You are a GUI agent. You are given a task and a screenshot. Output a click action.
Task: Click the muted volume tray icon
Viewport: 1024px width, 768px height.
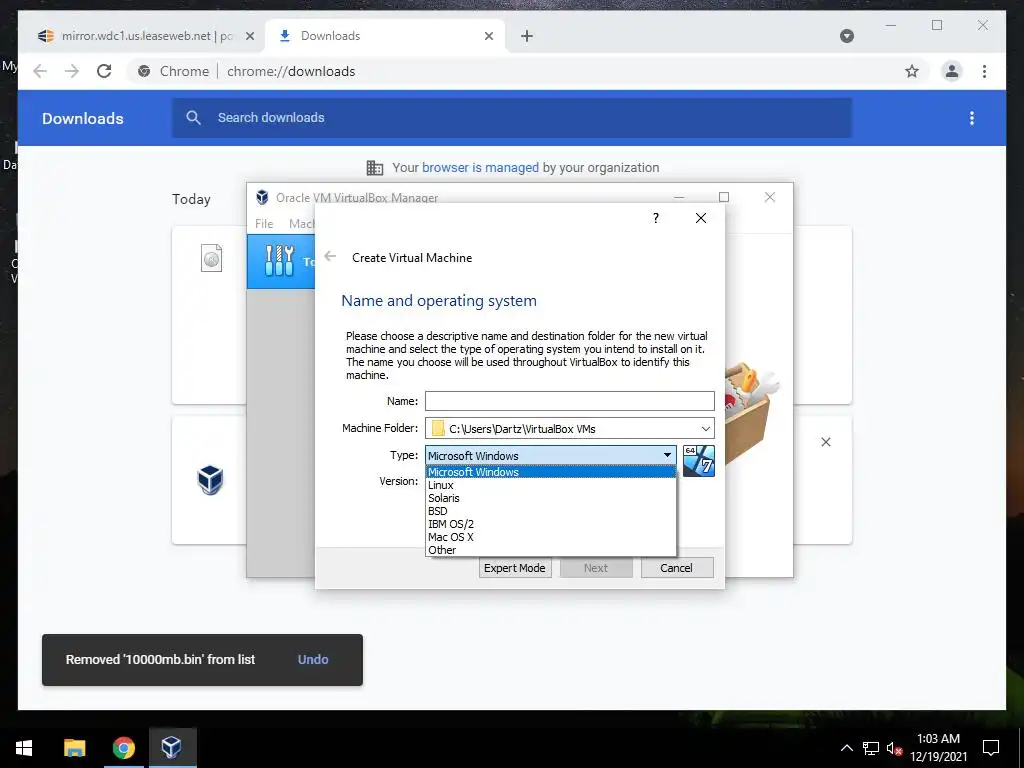[894, 748]
